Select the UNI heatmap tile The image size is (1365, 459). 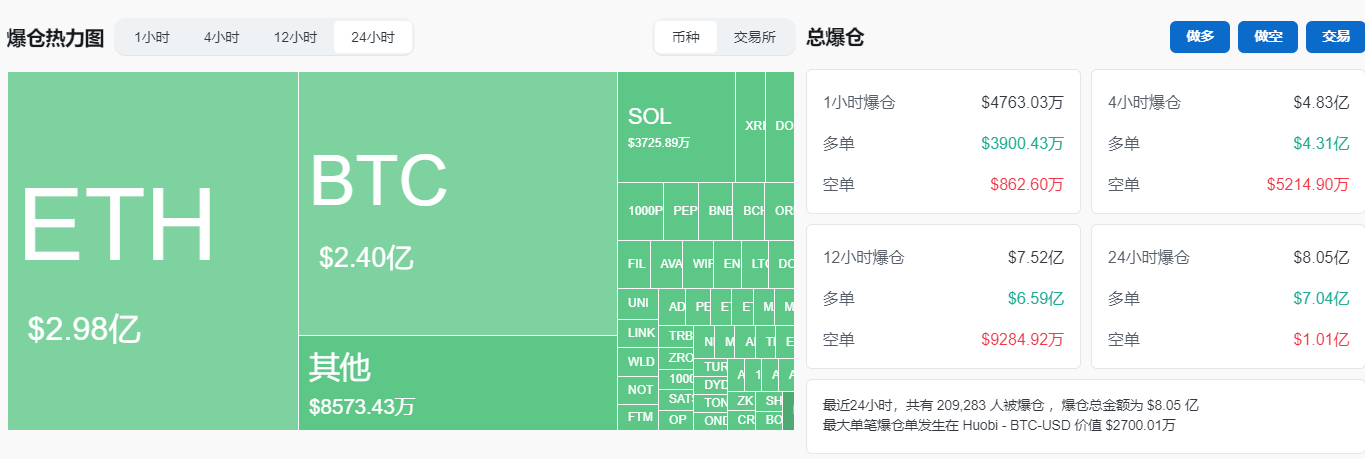click(637, 303)
